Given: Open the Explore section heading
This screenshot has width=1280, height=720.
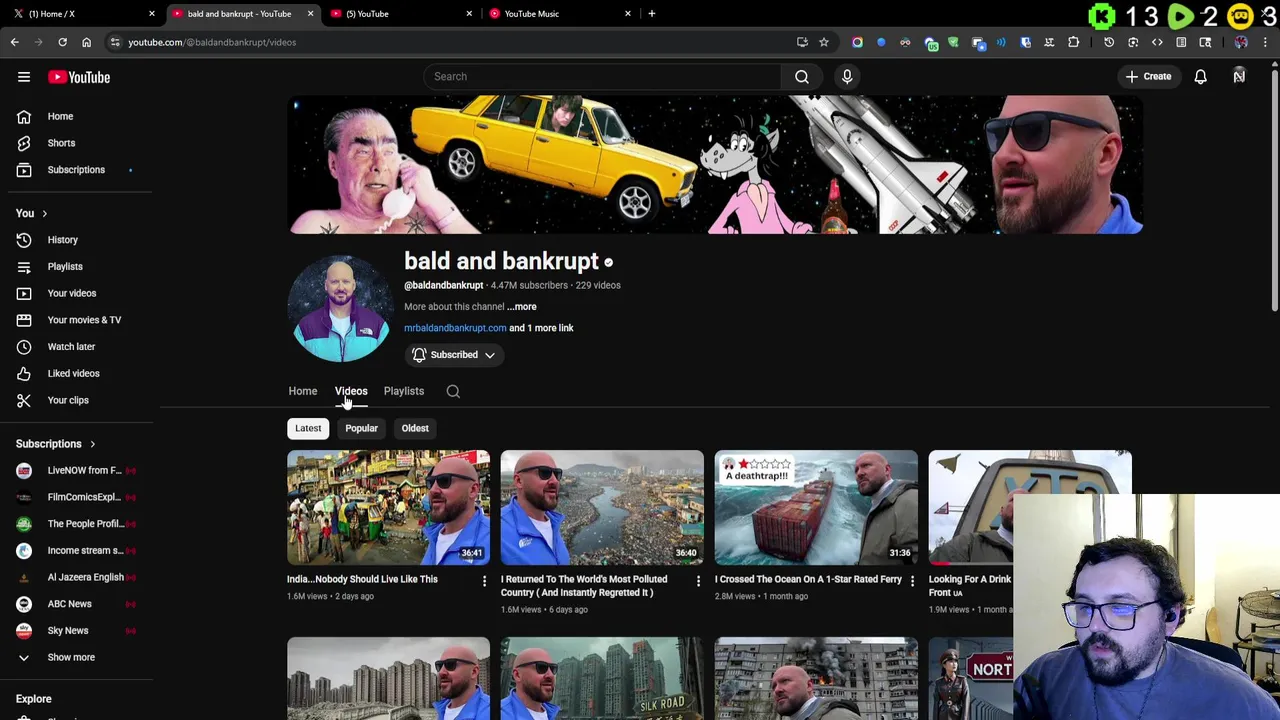Looking at the screenshot, I should 34,699.
